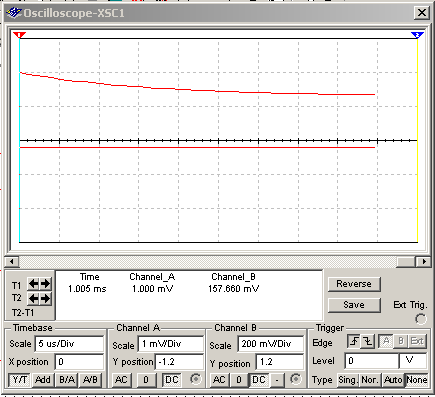Image resolution: width=435 pixels, height=397 pixels.
Task: Click Channel B terminal indicator
Action: click(296, 379)
